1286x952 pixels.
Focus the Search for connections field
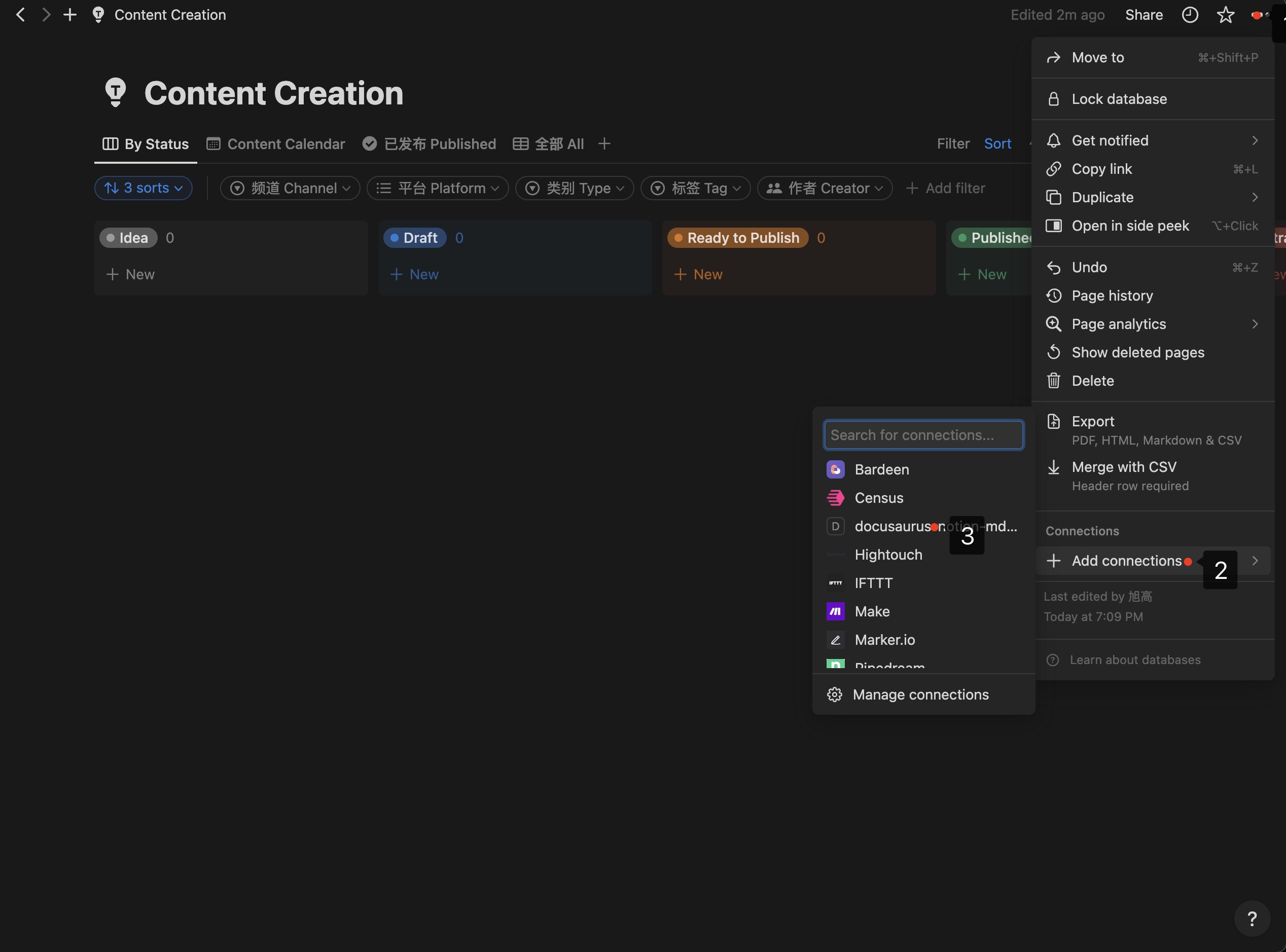click(923, 435)
